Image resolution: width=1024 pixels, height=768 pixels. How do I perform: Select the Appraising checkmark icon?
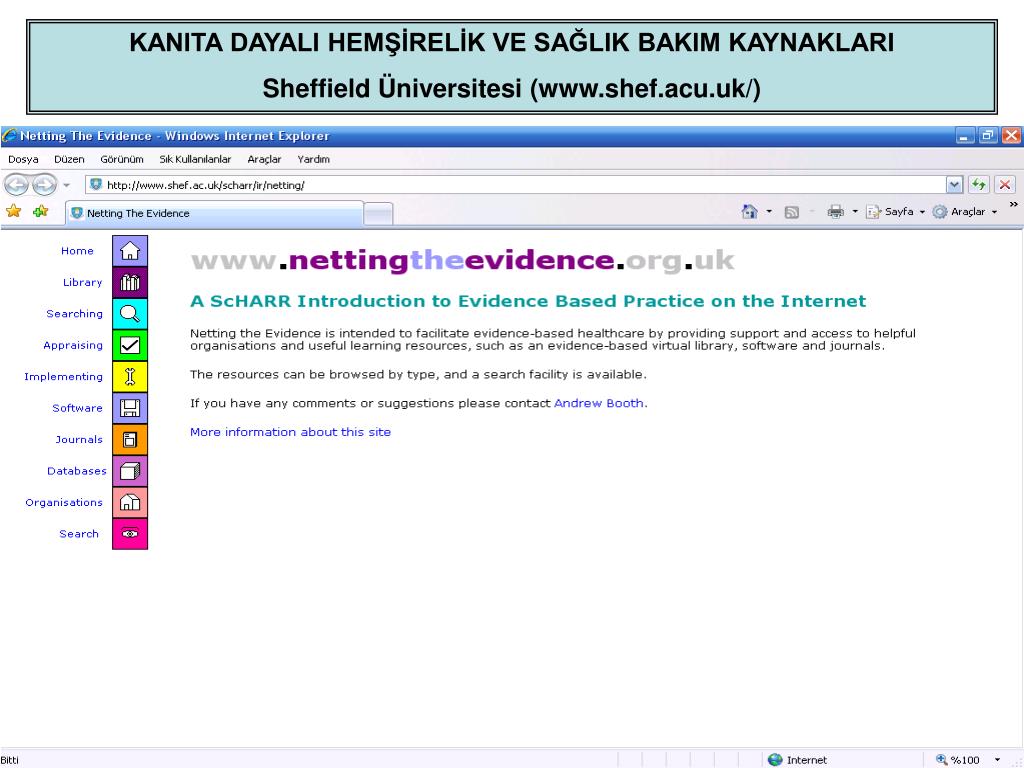pos(130,345)
